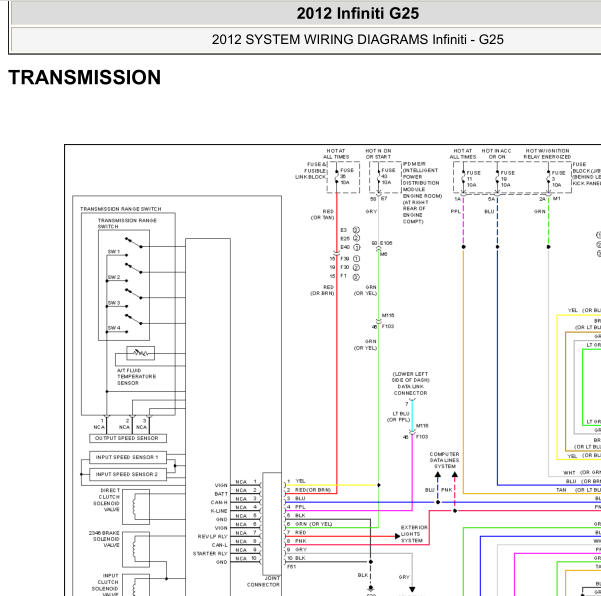Click the '4 PPL' wire label
601x596 pixels.
296,507
